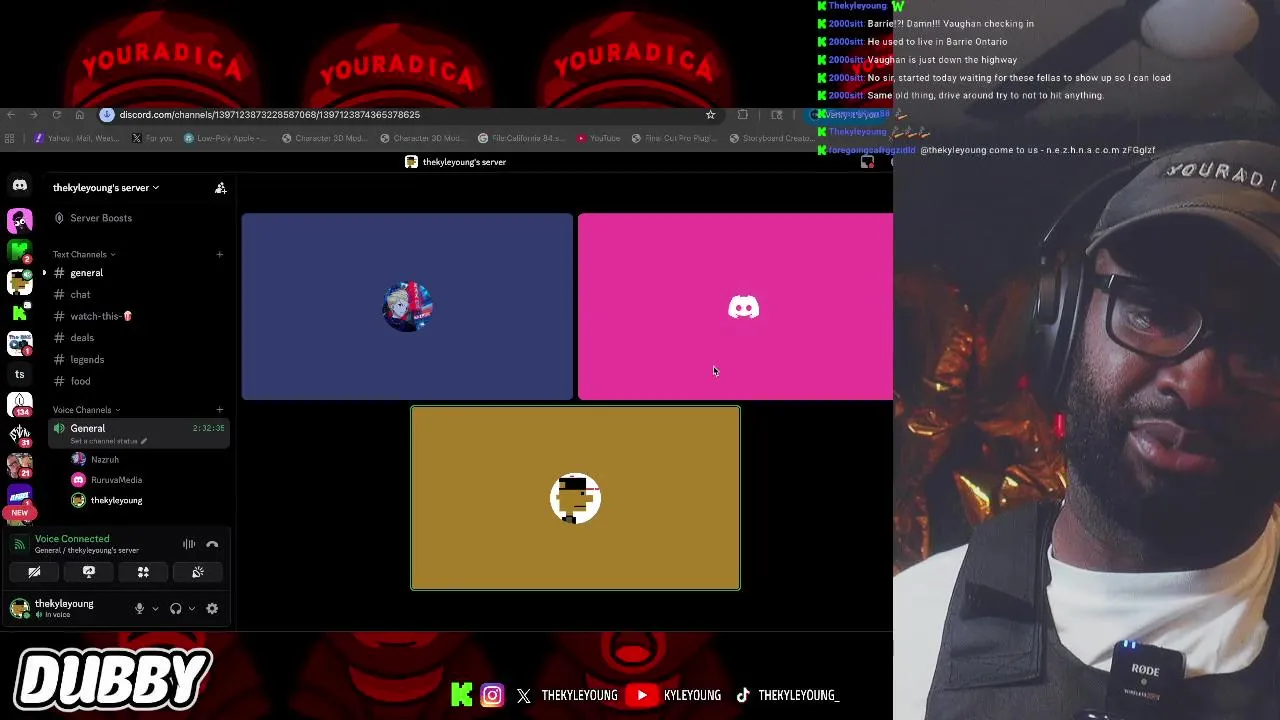Go to browser home page
1280x720 pixels.
tap(79, 115)
